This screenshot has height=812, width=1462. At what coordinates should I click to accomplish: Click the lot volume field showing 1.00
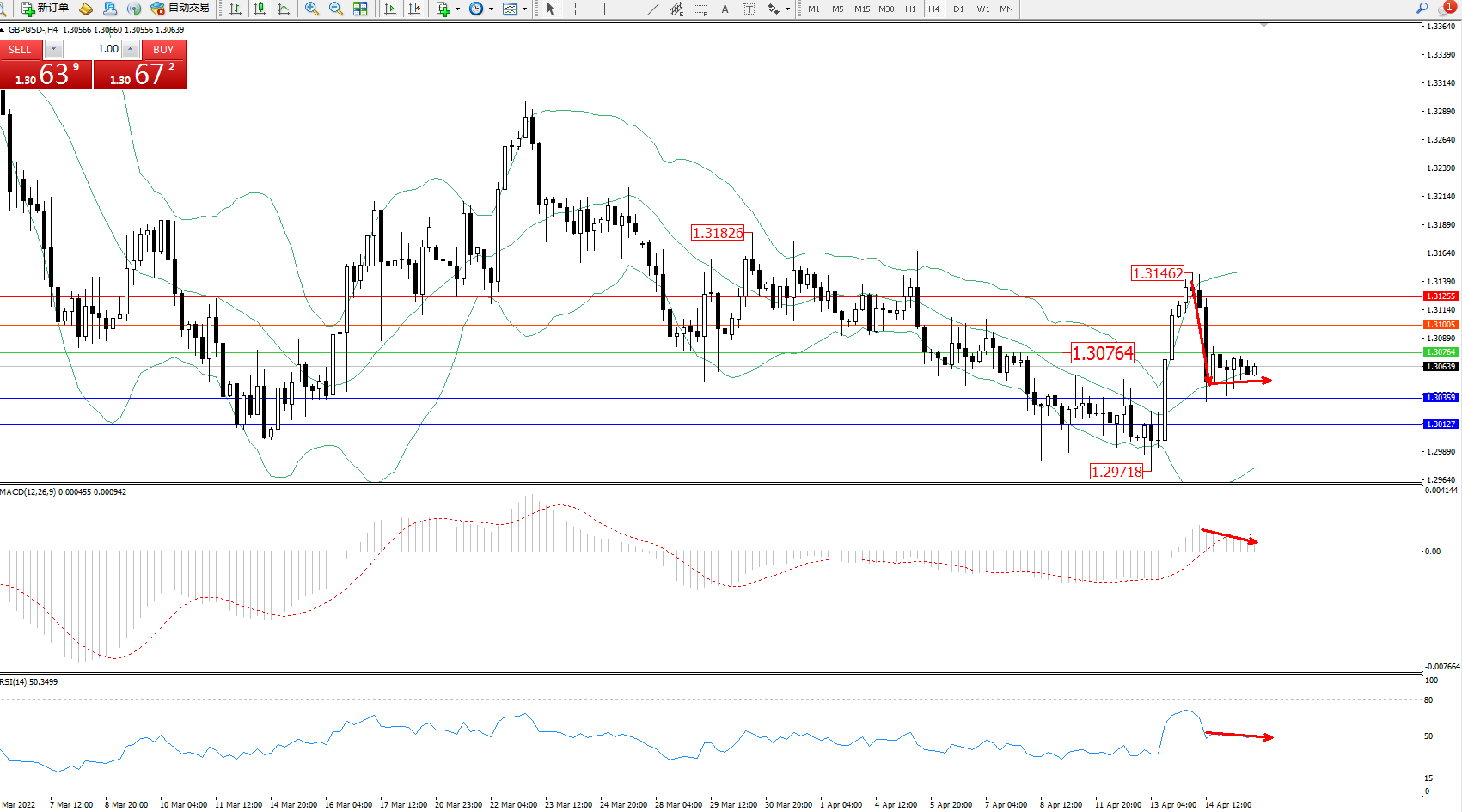click(x=93, y=49)
